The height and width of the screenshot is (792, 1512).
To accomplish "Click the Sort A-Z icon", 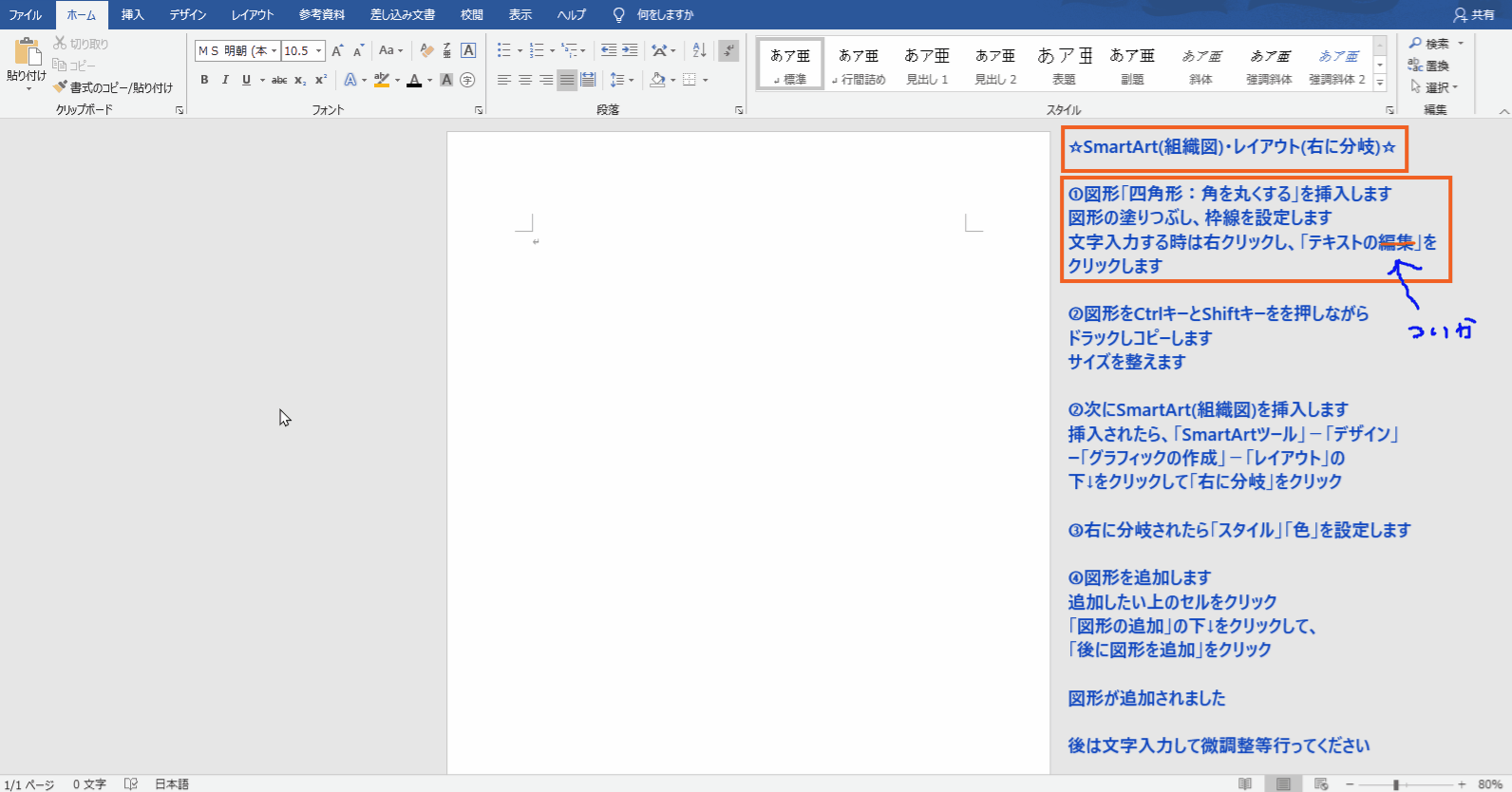I will coord(699,50).
